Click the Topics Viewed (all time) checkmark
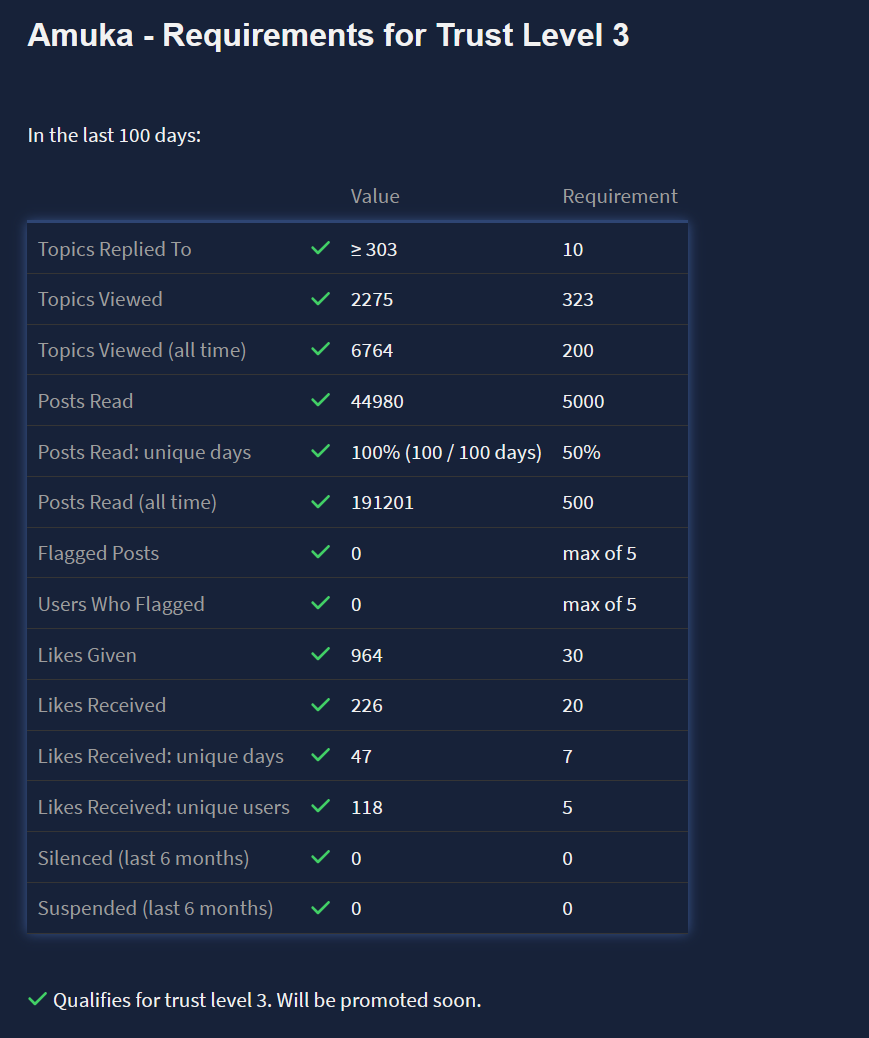This screenshot has height=1038, width=869. point(320,350)
